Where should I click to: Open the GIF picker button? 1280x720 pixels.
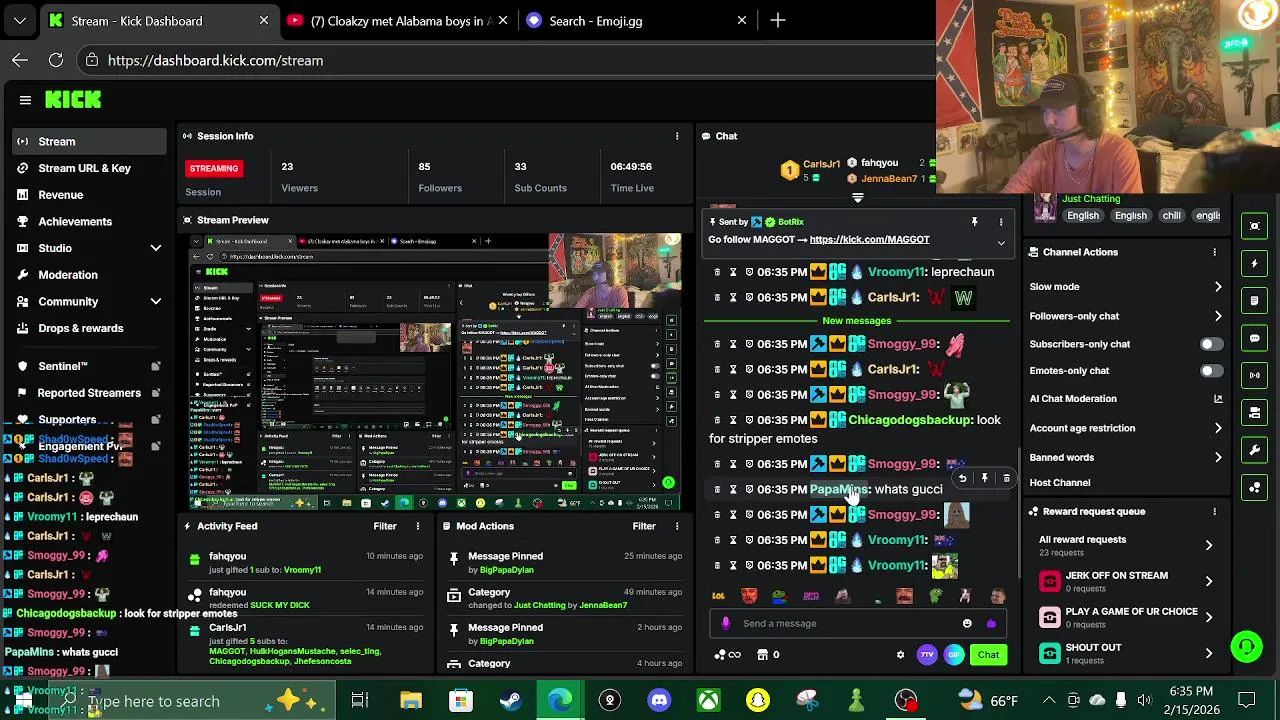[x=953, y=655]
